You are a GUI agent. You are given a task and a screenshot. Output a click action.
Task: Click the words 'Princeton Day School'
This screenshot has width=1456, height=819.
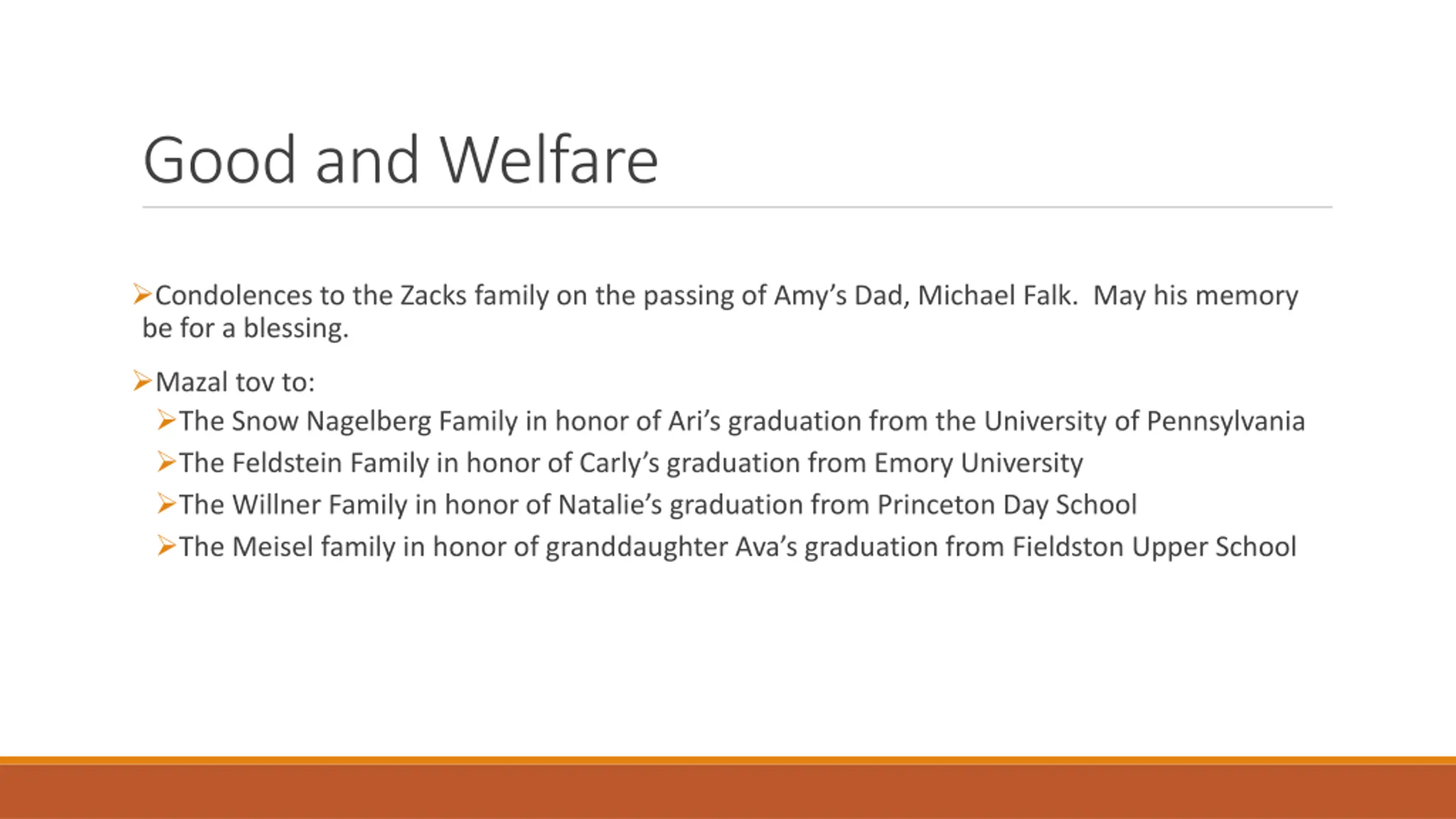pos(1007,505)
